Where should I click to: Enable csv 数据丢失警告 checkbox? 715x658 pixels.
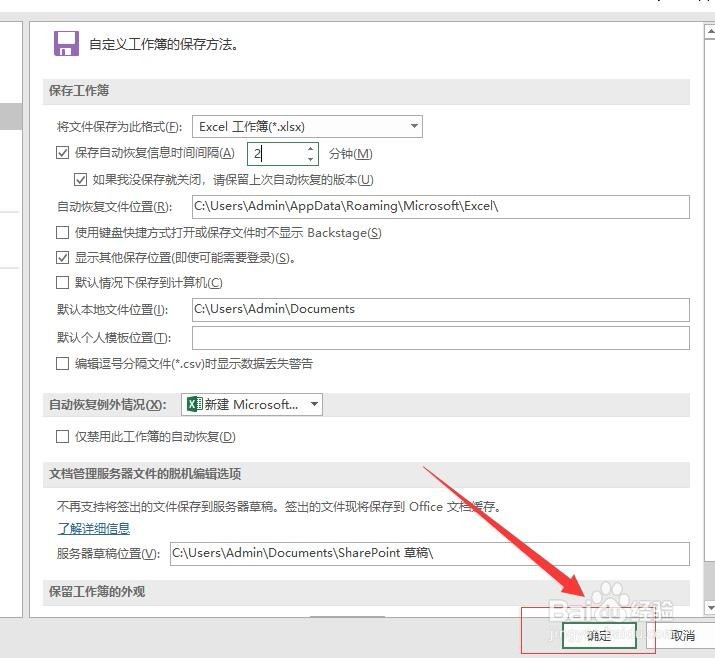(x=62, y=363)
